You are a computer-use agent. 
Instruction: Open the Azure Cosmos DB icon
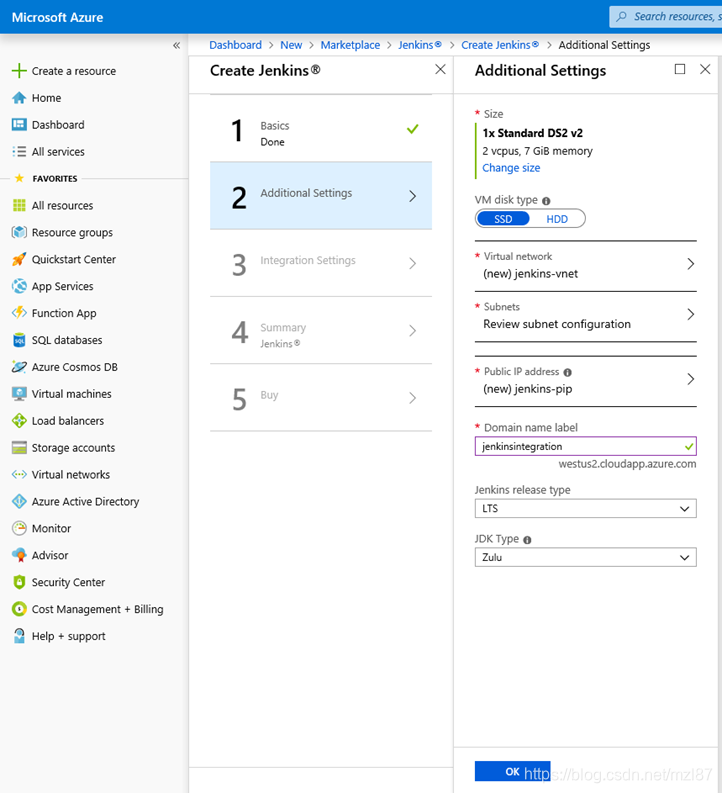tap(19, 367)
